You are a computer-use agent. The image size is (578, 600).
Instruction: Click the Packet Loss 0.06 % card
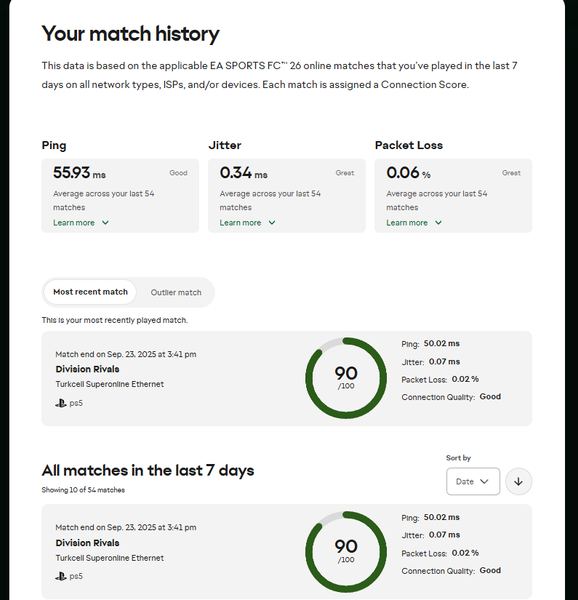pos(453,196)
